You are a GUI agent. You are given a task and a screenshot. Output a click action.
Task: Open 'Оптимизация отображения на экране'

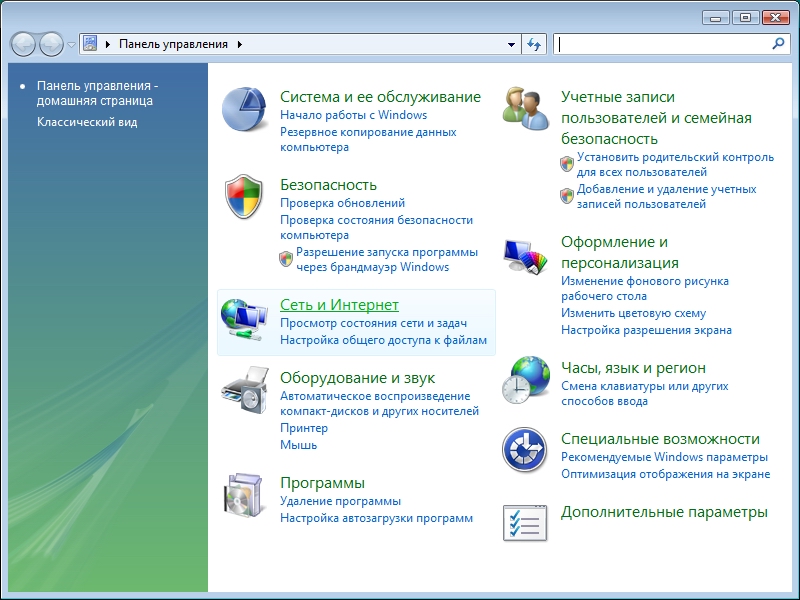pos(666,474)
